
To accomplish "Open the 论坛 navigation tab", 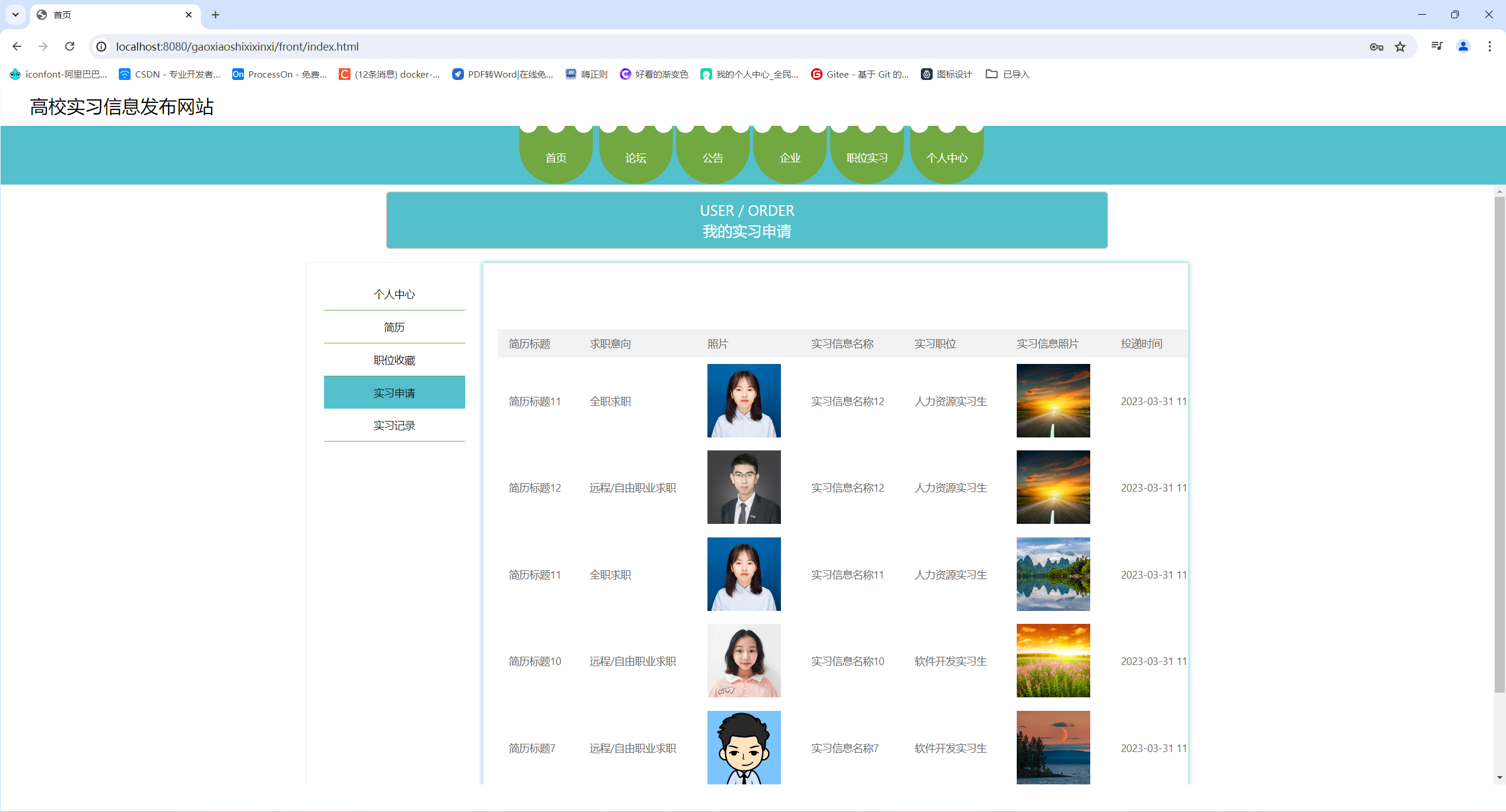I will coord(635,158).
